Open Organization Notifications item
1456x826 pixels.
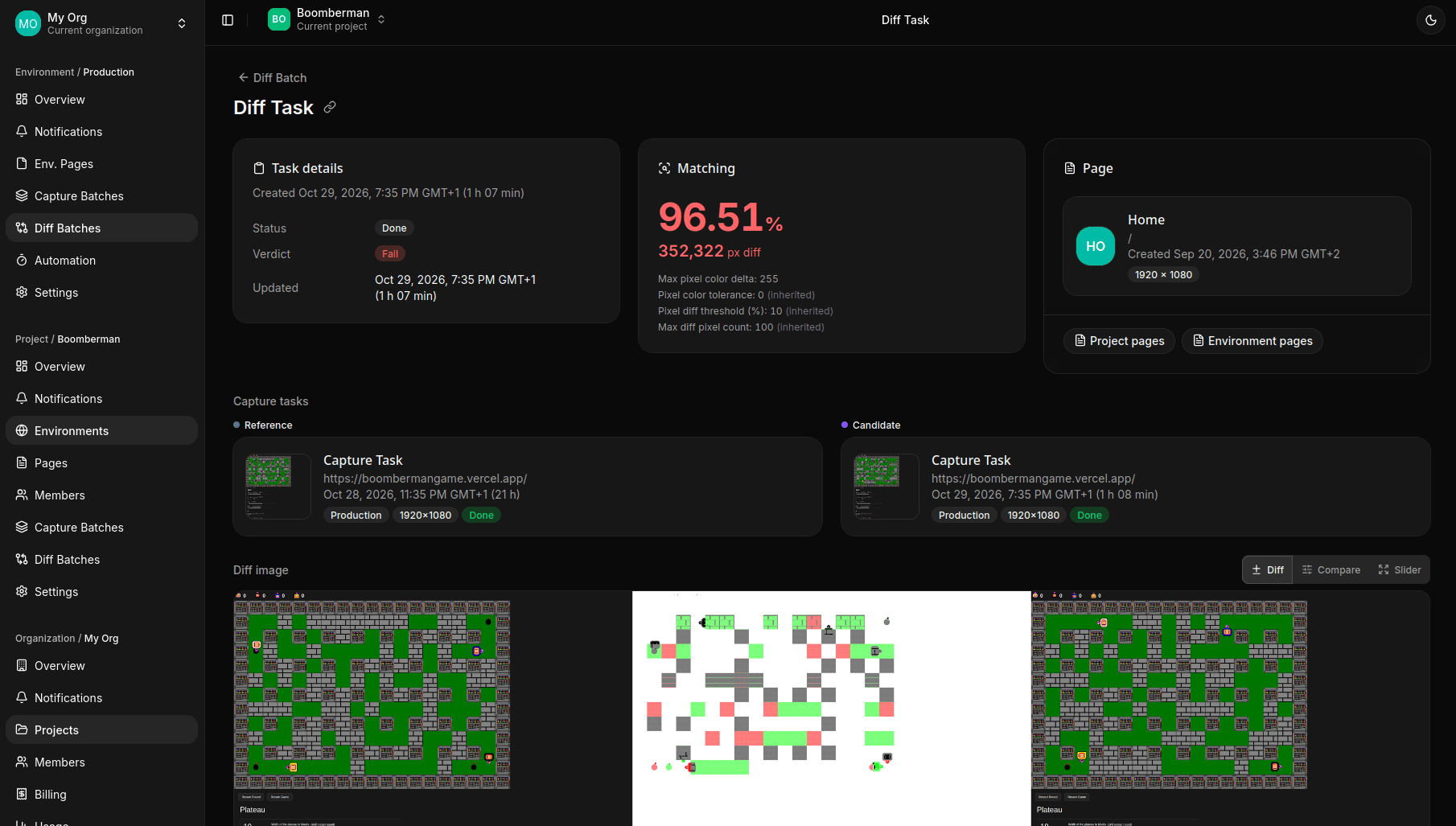[102, 698]
